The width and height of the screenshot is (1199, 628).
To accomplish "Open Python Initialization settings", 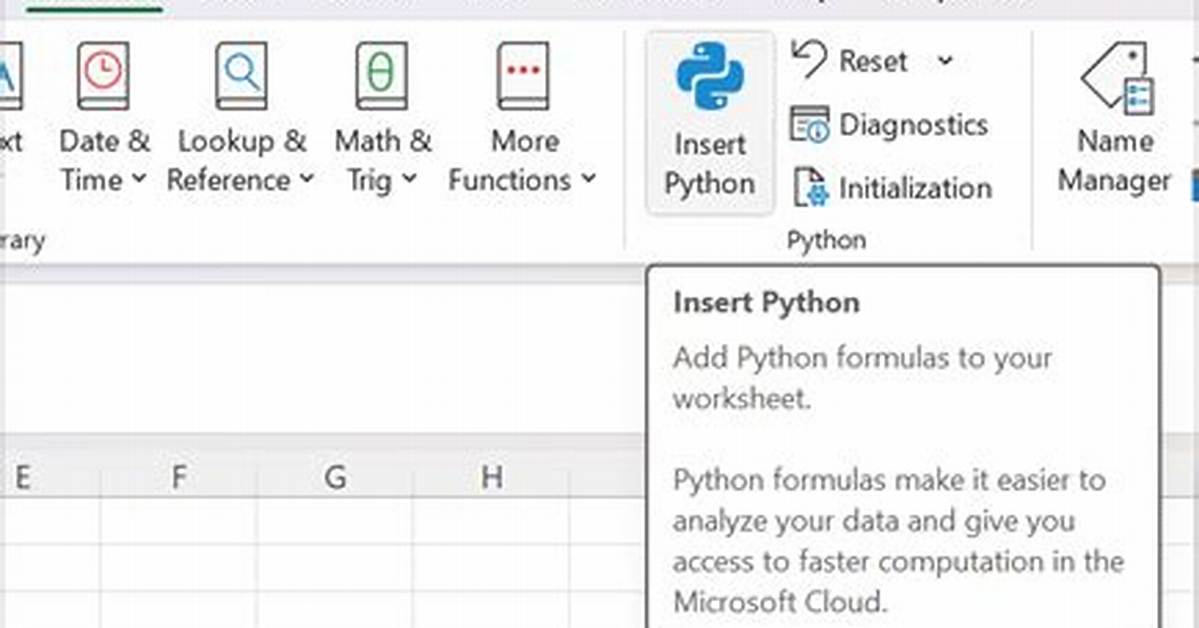I will tap(892, 187).
